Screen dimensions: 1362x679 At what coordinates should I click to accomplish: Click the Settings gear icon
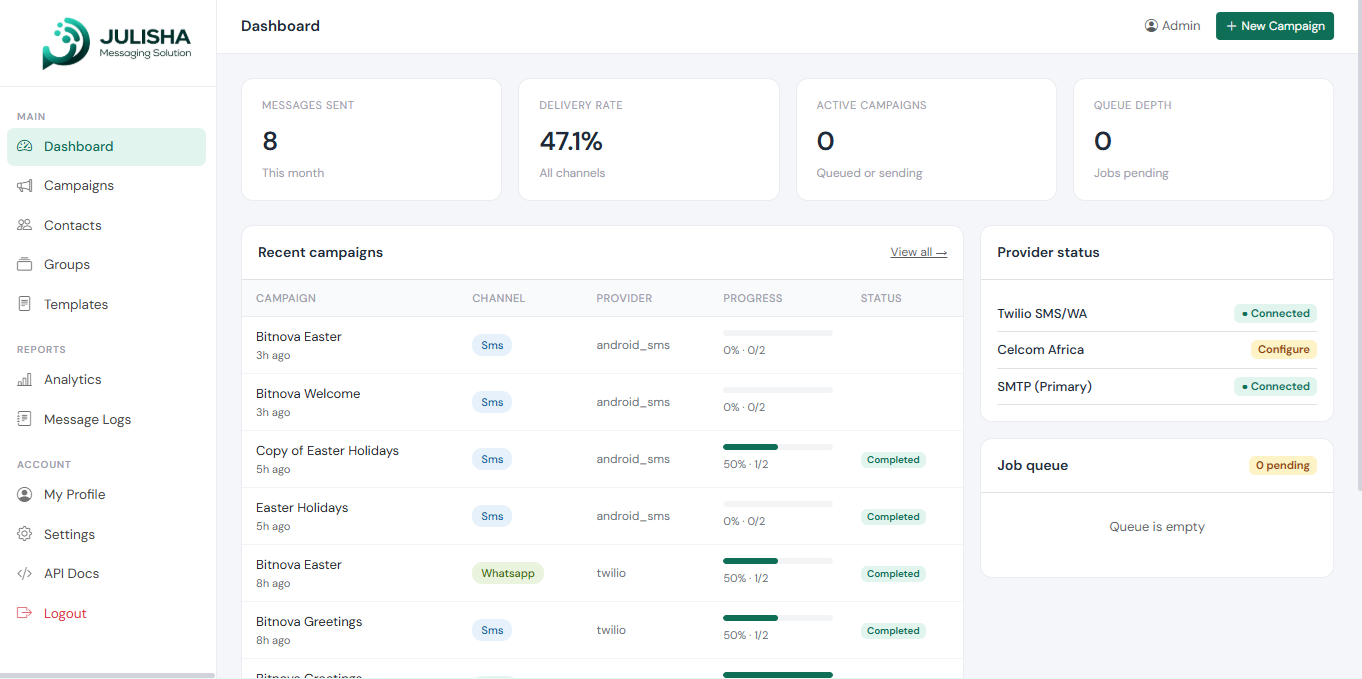(x=25, y=534)
